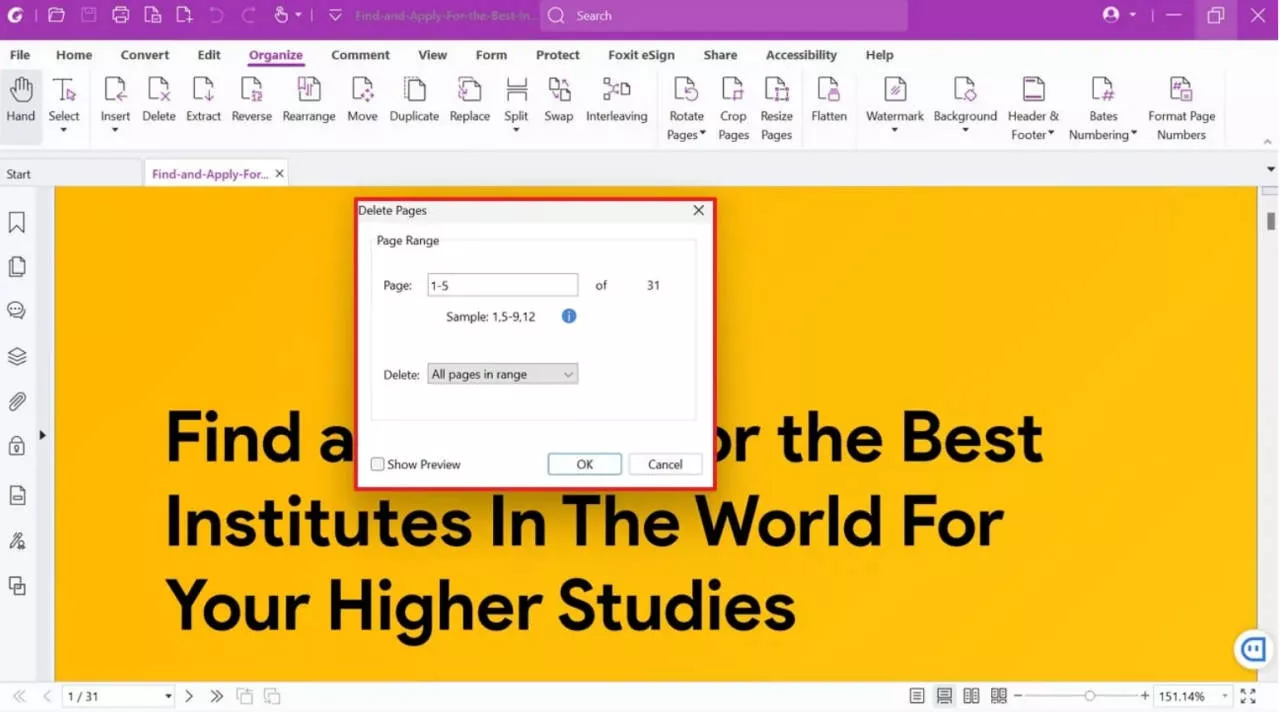Open the Attachments panel in the sidebar
1281x712 pixels.
[x=16, y=401]
